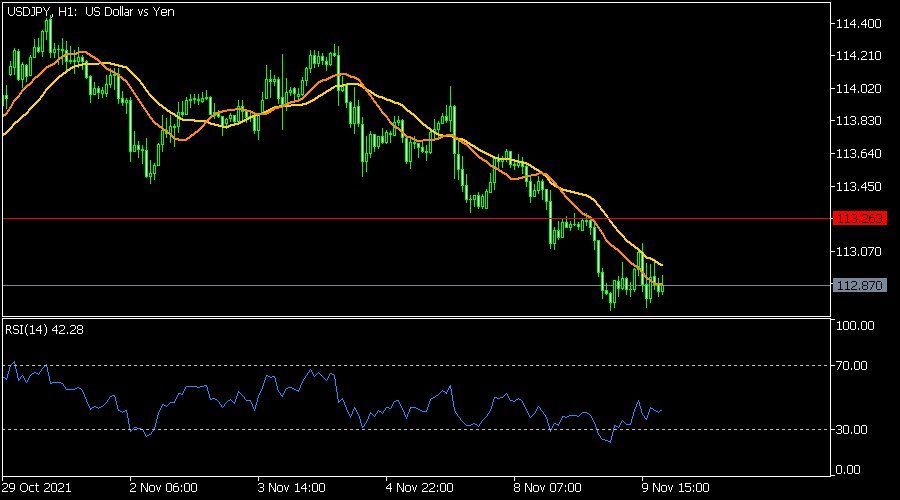
Task: Click the 113.830 price scale value
Action: point(859,121)
